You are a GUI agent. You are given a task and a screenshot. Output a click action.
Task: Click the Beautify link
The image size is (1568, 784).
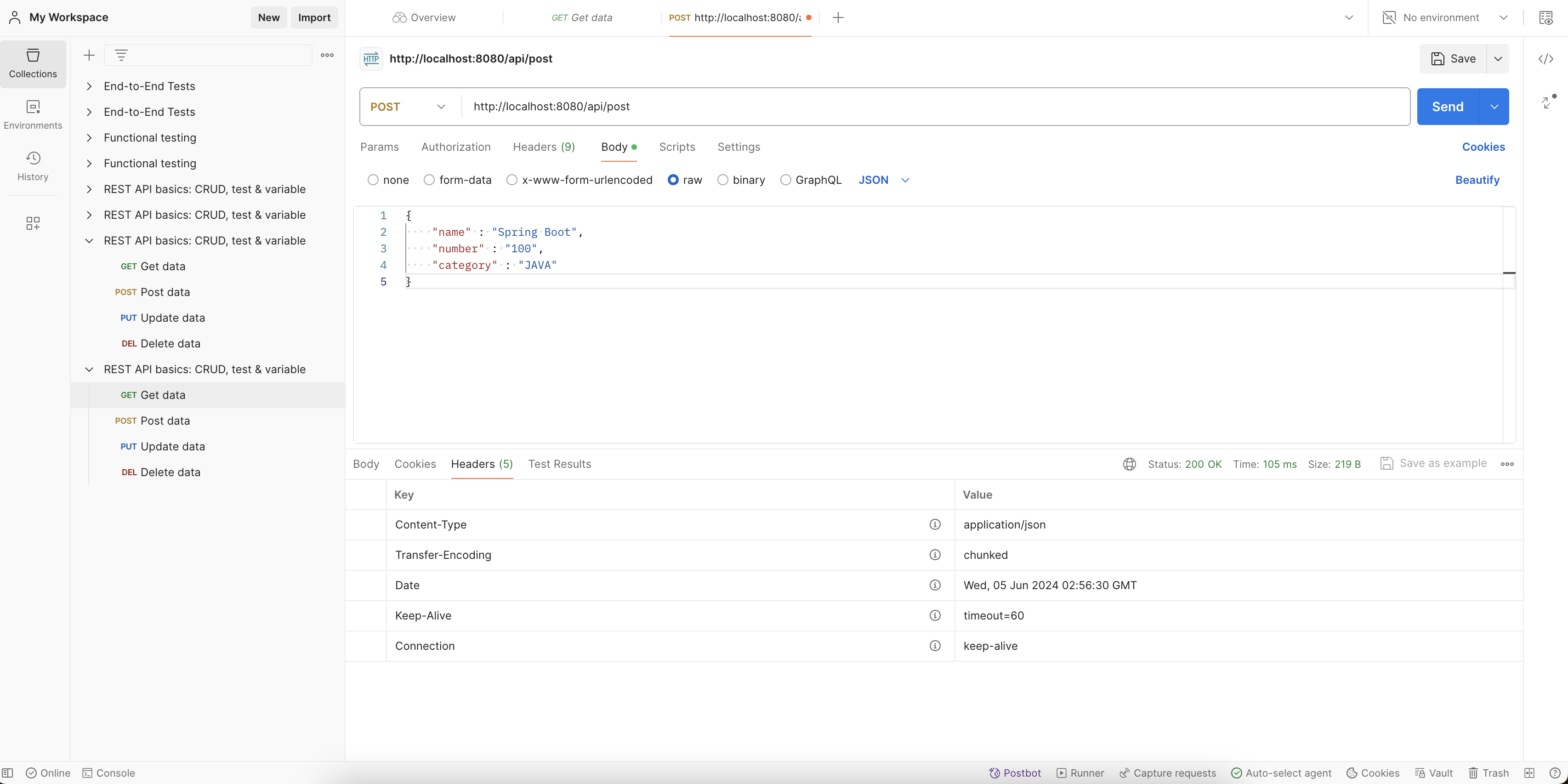1477,180
